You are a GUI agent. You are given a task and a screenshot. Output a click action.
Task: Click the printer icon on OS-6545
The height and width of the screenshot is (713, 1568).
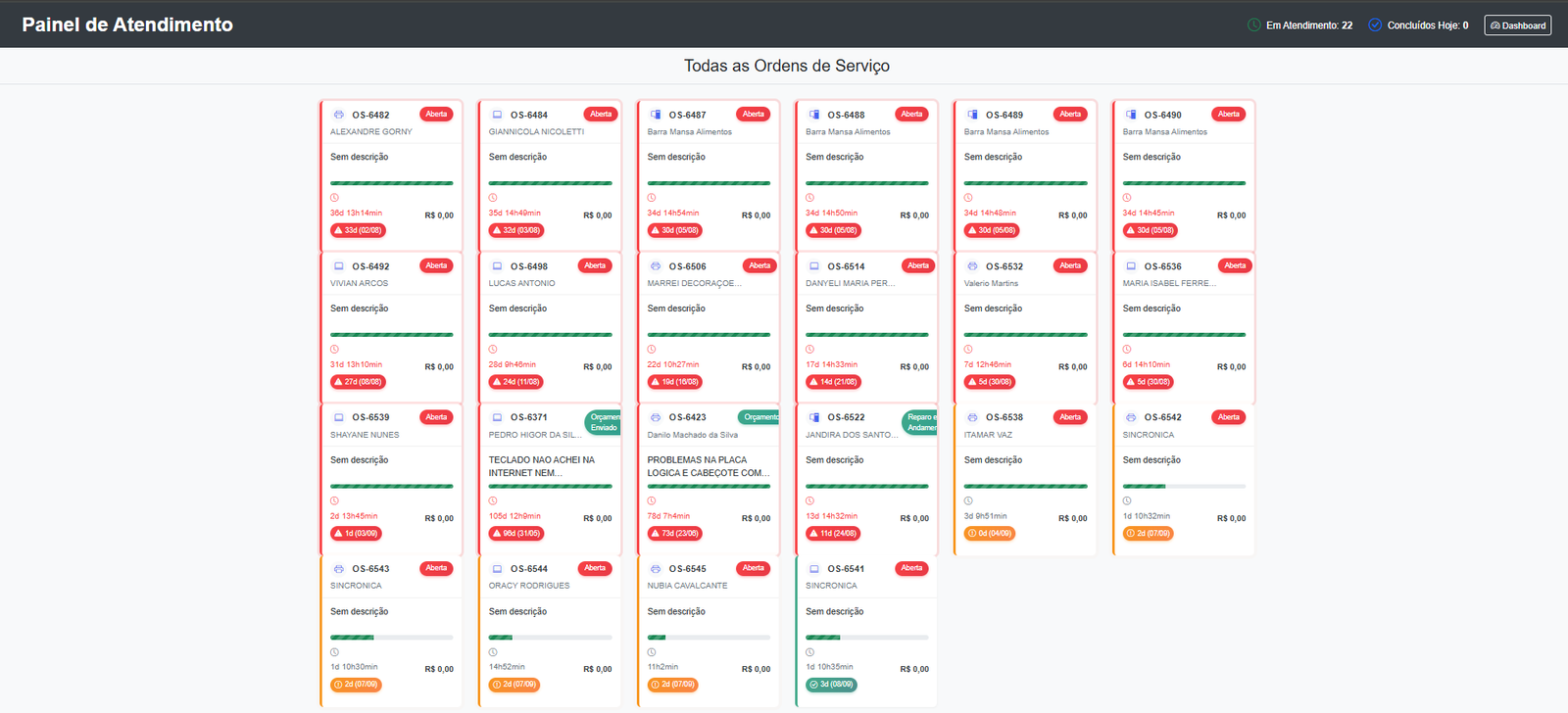tap(656, 569)
